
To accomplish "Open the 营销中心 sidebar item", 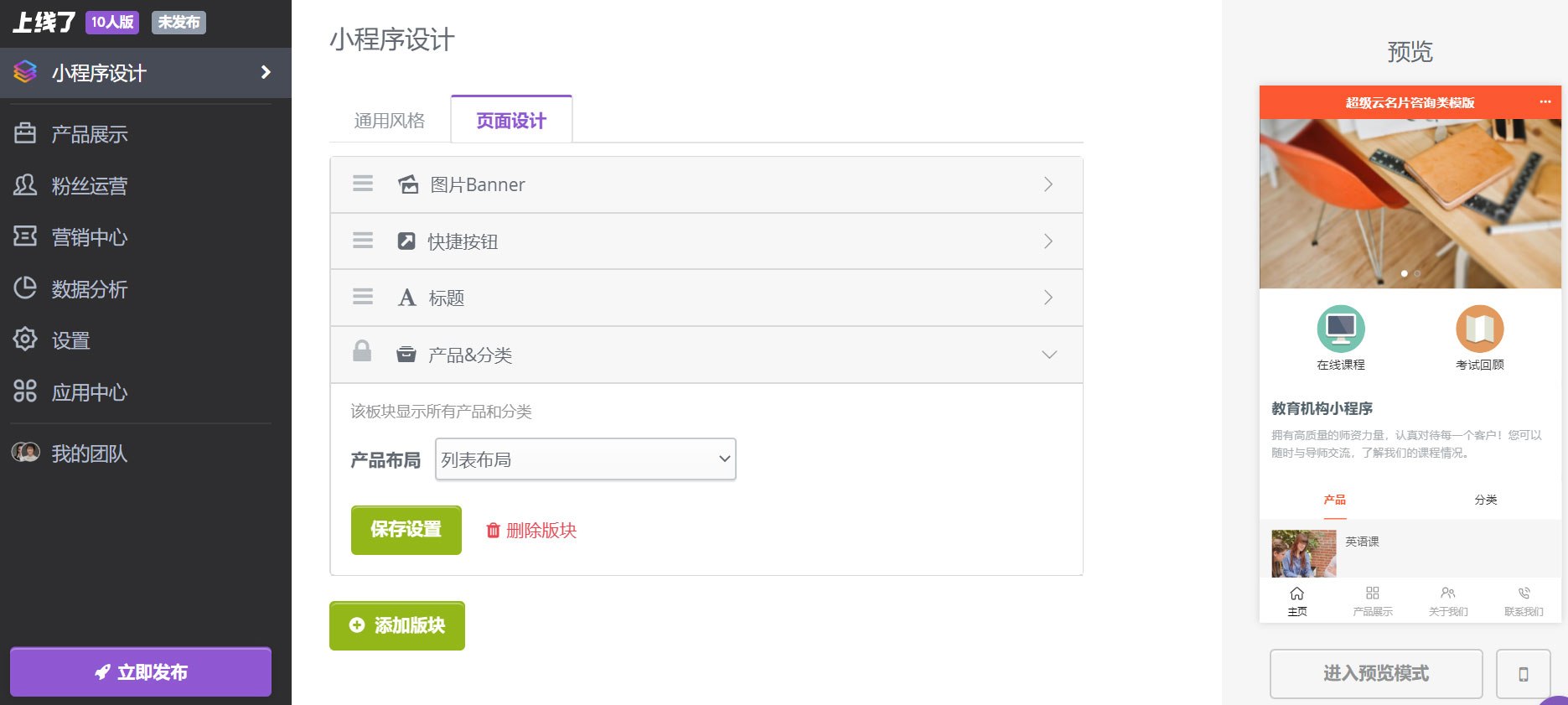I will (x=88, y=237).
